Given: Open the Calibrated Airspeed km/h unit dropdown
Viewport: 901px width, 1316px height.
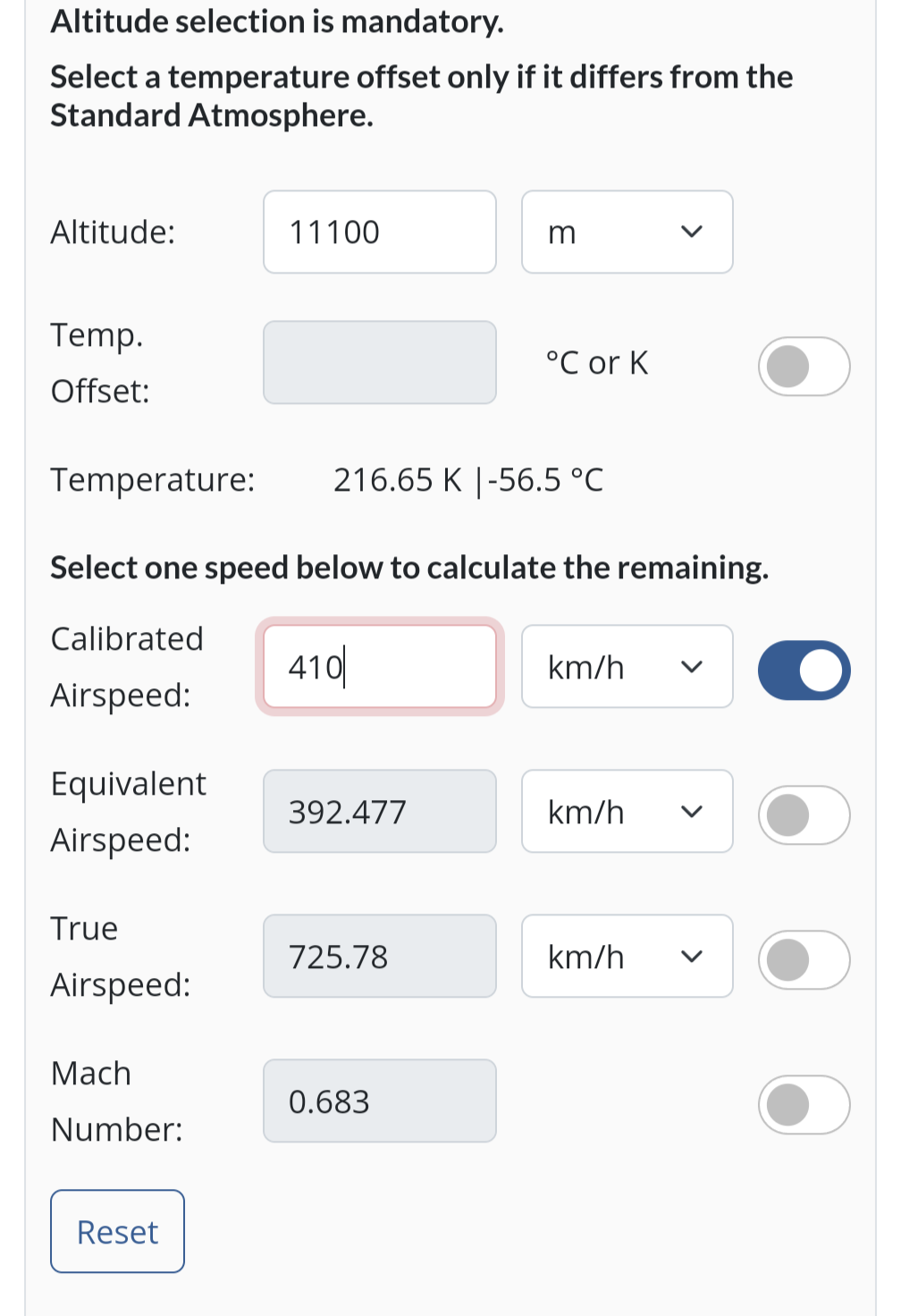Looking at the screenshot, I should (627, 666).
